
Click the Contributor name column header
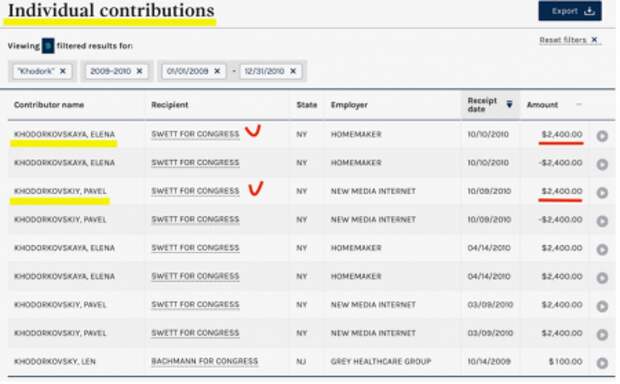[49, 105]
